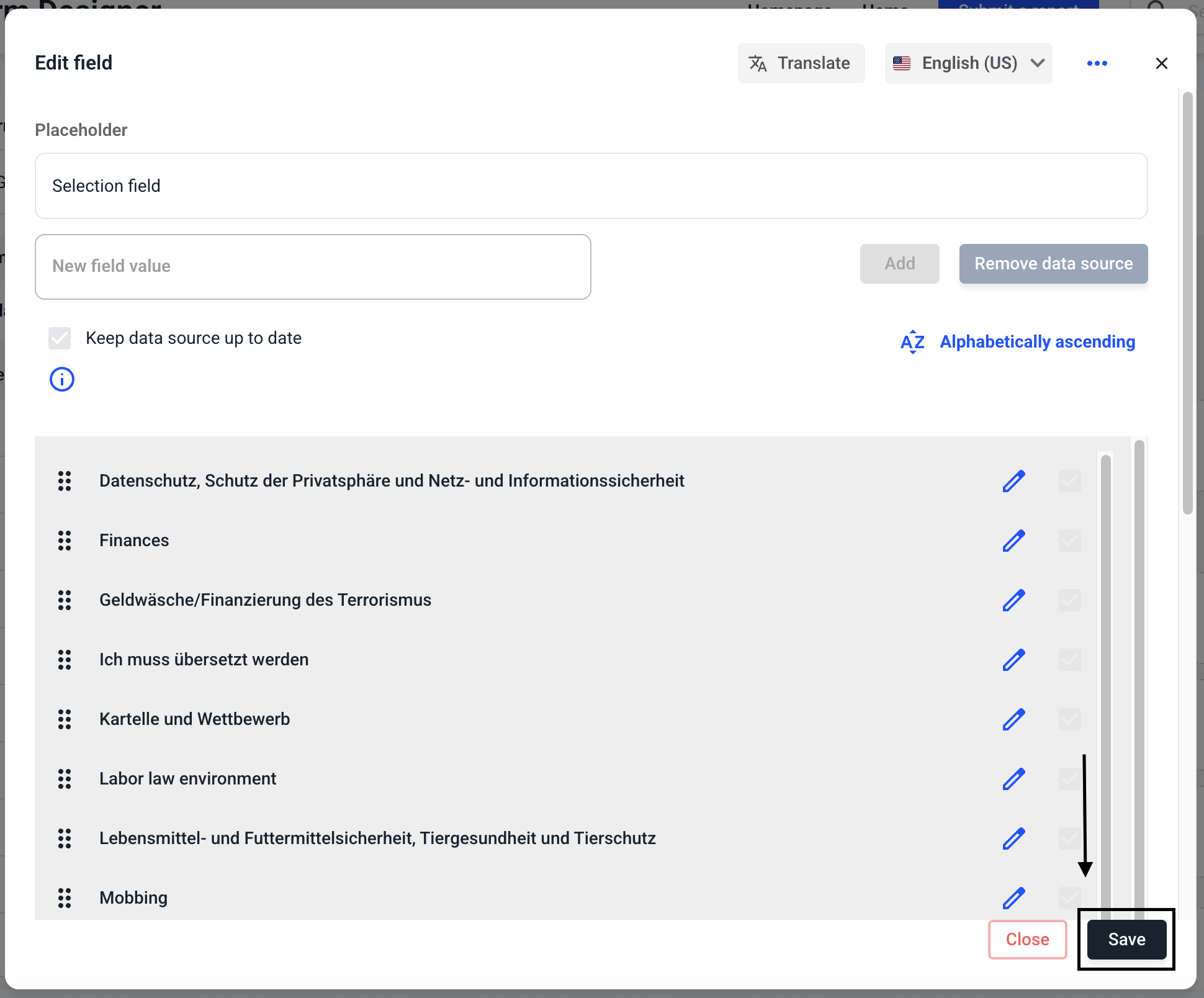This screenshot has width=1204, height=998.
Task: Click pencil icon for Labor law environment
Action: tap(1013, 779)
